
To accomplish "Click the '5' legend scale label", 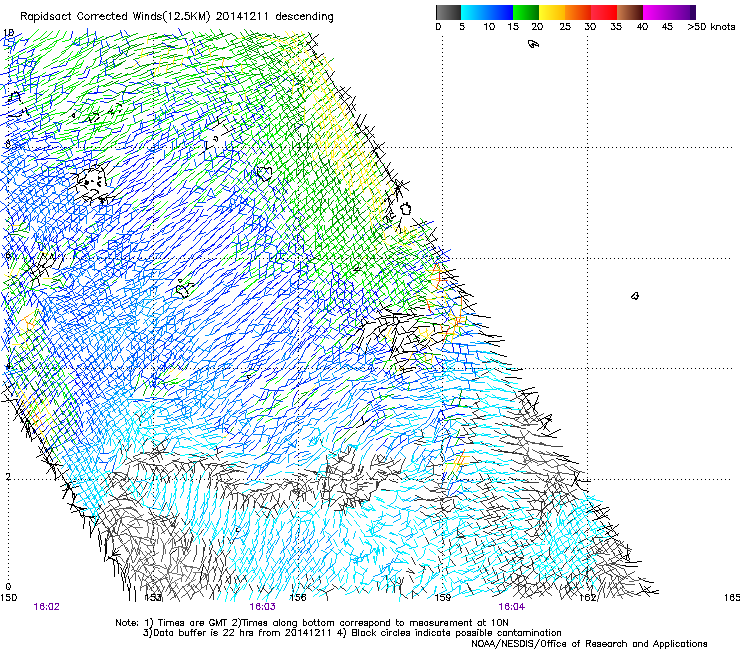I will pyautogui.click(x=462, y=27).
